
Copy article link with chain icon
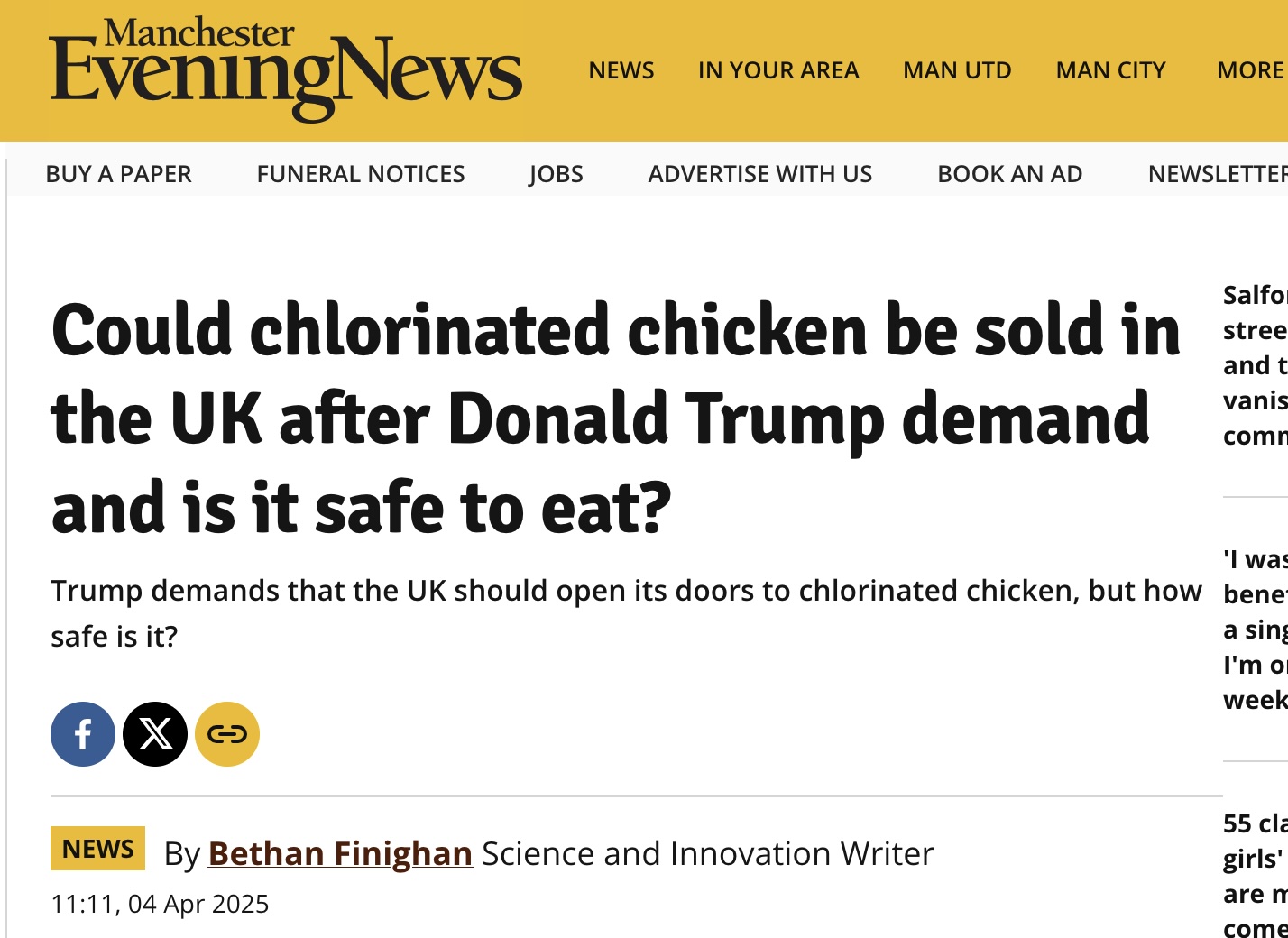click(x=227, y=734)
